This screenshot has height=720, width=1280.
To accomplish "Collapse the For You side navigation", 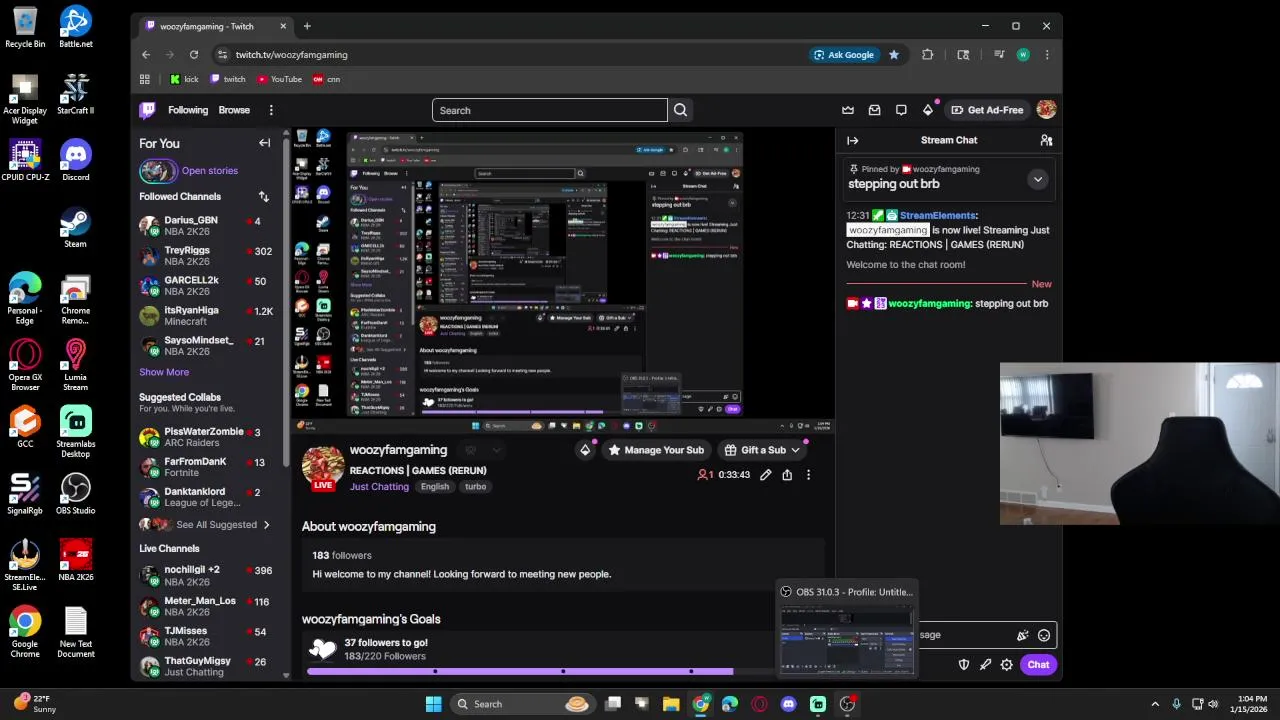I will pos(265,143).
